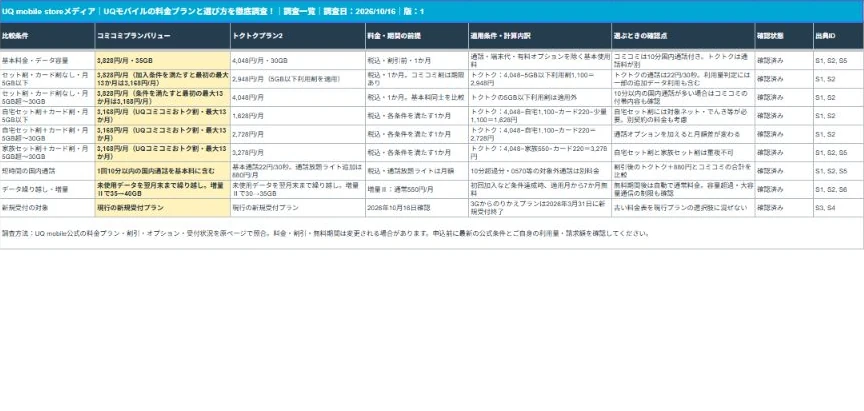This screenshot has height=411, width=864.
Task: Click the '適用条件・計算内訳' column header
Action: 540,36
